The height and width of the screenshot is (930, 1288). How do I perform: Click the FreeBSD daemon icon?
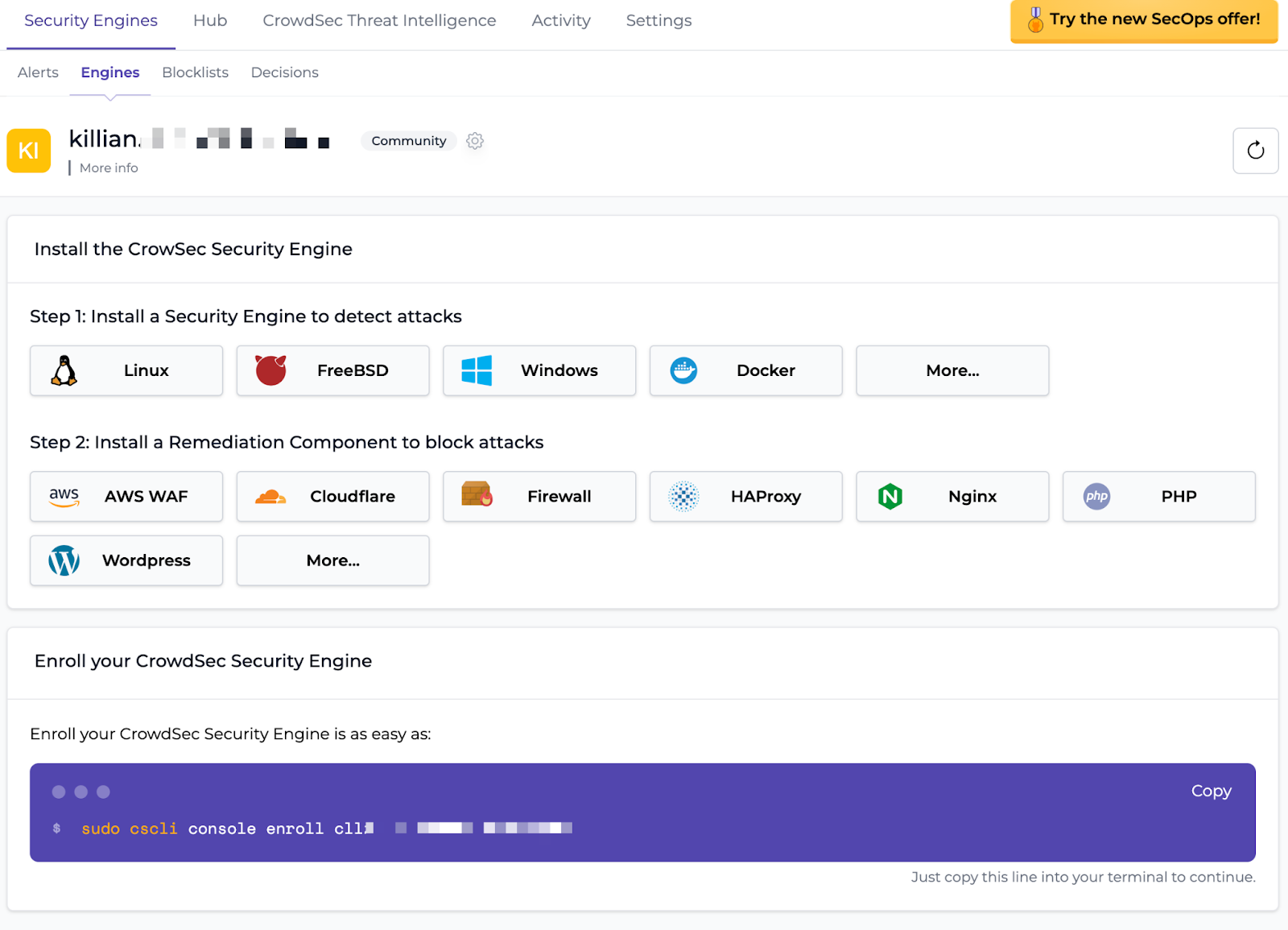(x=270, y=370)
